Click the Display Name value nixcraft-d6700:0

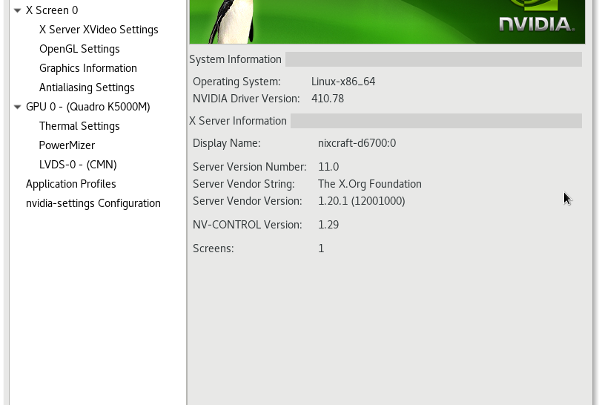[357, 143]
